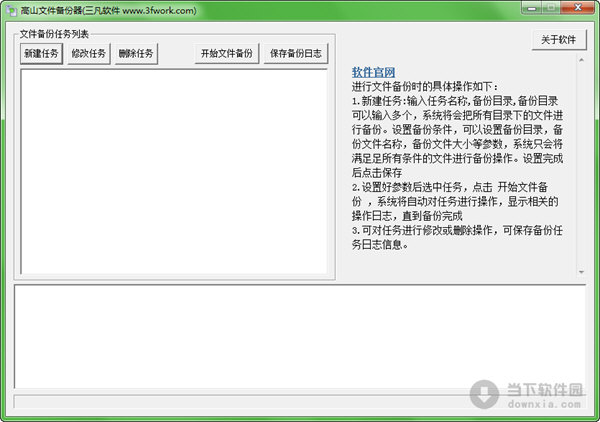The height and width of the screenshot is (422, 600).
Task: Click 保存备份日志 to save the log
Action: point(296,54)
